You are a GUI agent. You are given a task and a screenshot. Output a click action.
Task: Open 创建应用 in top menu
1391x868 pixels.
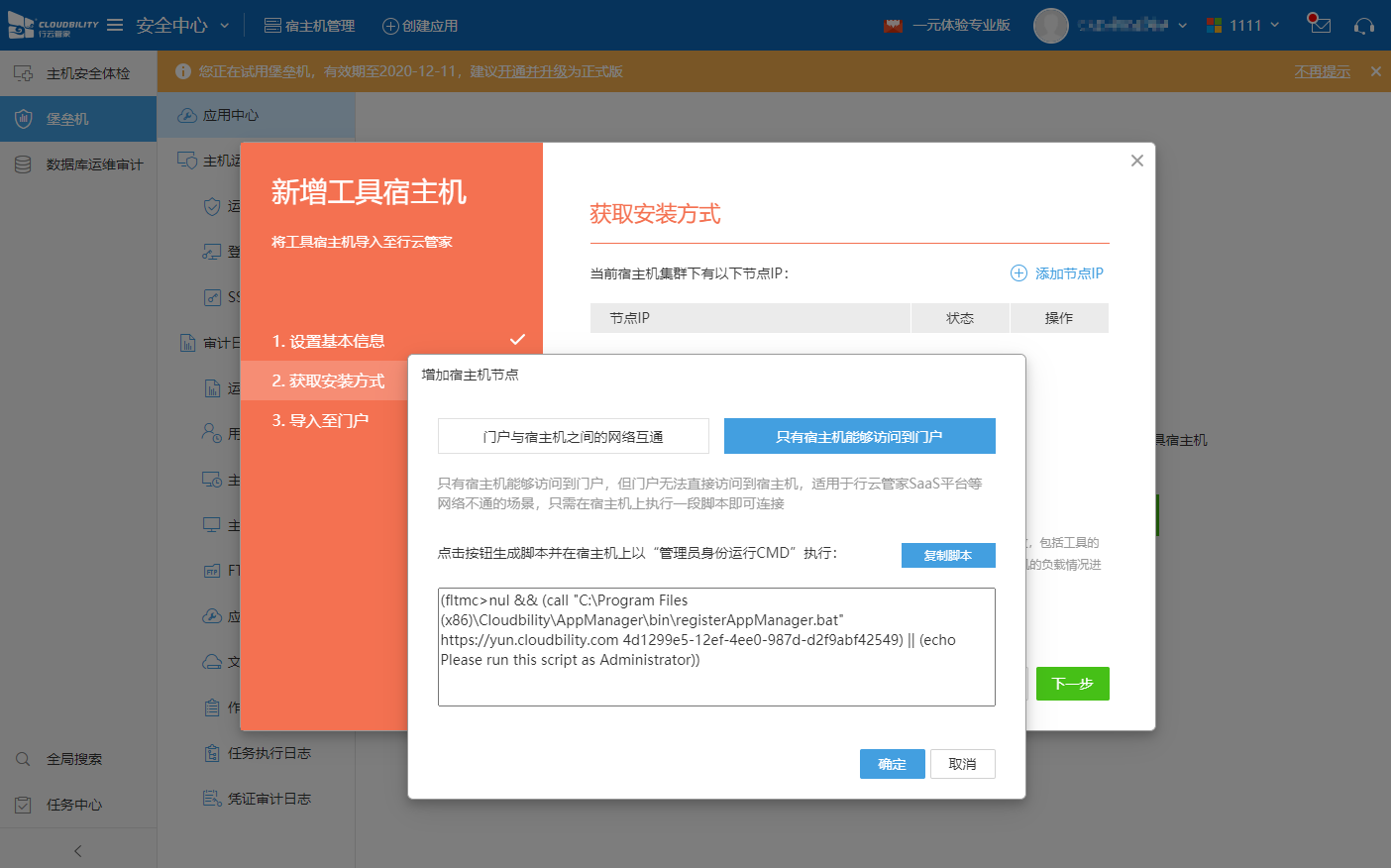tap(420, 26)
